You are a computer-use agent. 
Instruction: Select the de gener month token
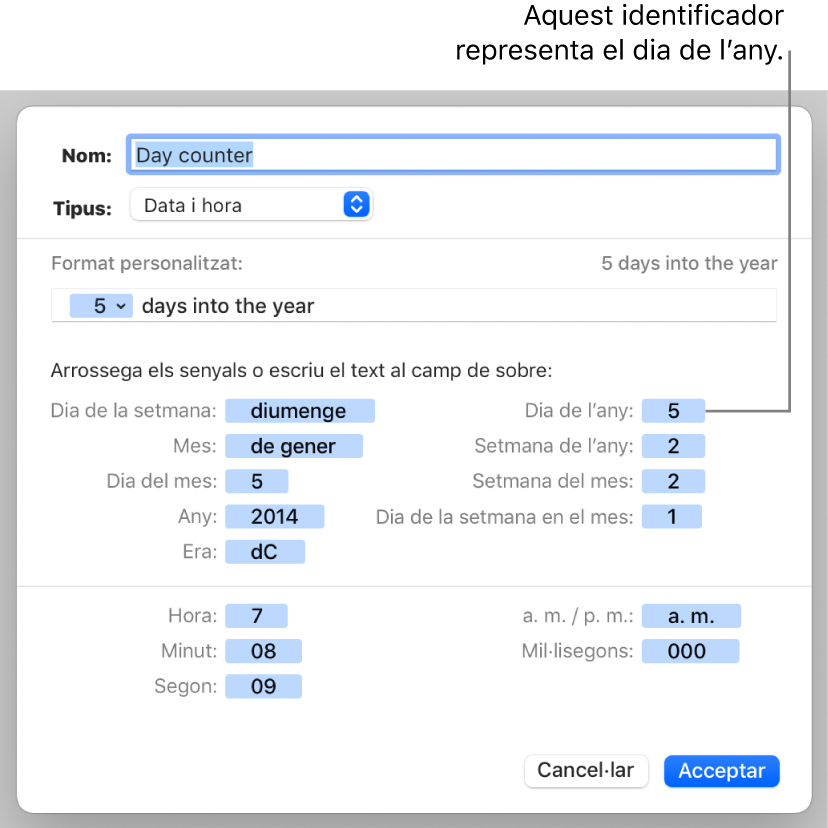294,446
